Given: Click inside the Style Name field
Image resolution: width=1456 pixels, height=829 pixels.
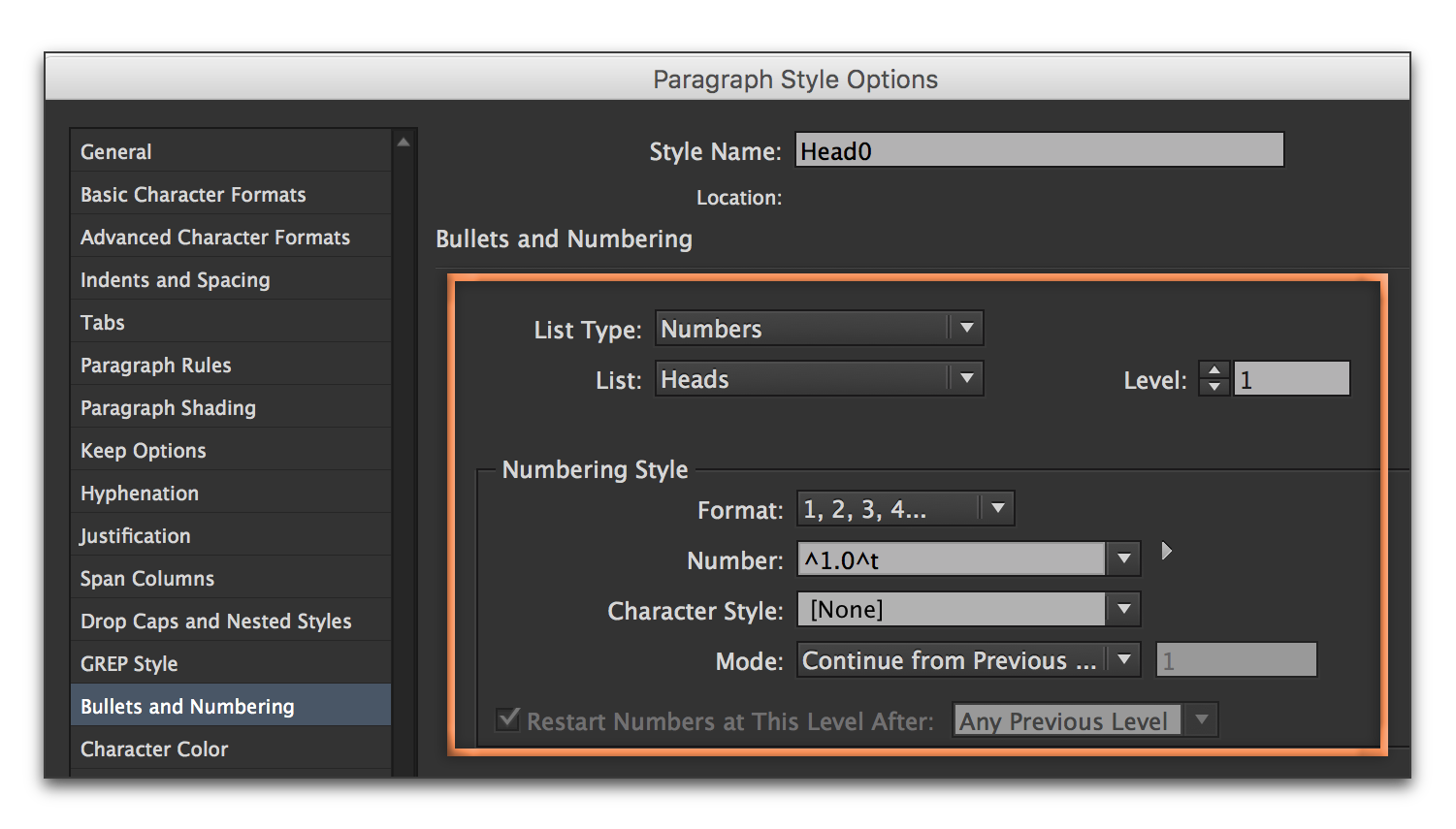Looking at the screenshot, I should tap(1038, 149).
